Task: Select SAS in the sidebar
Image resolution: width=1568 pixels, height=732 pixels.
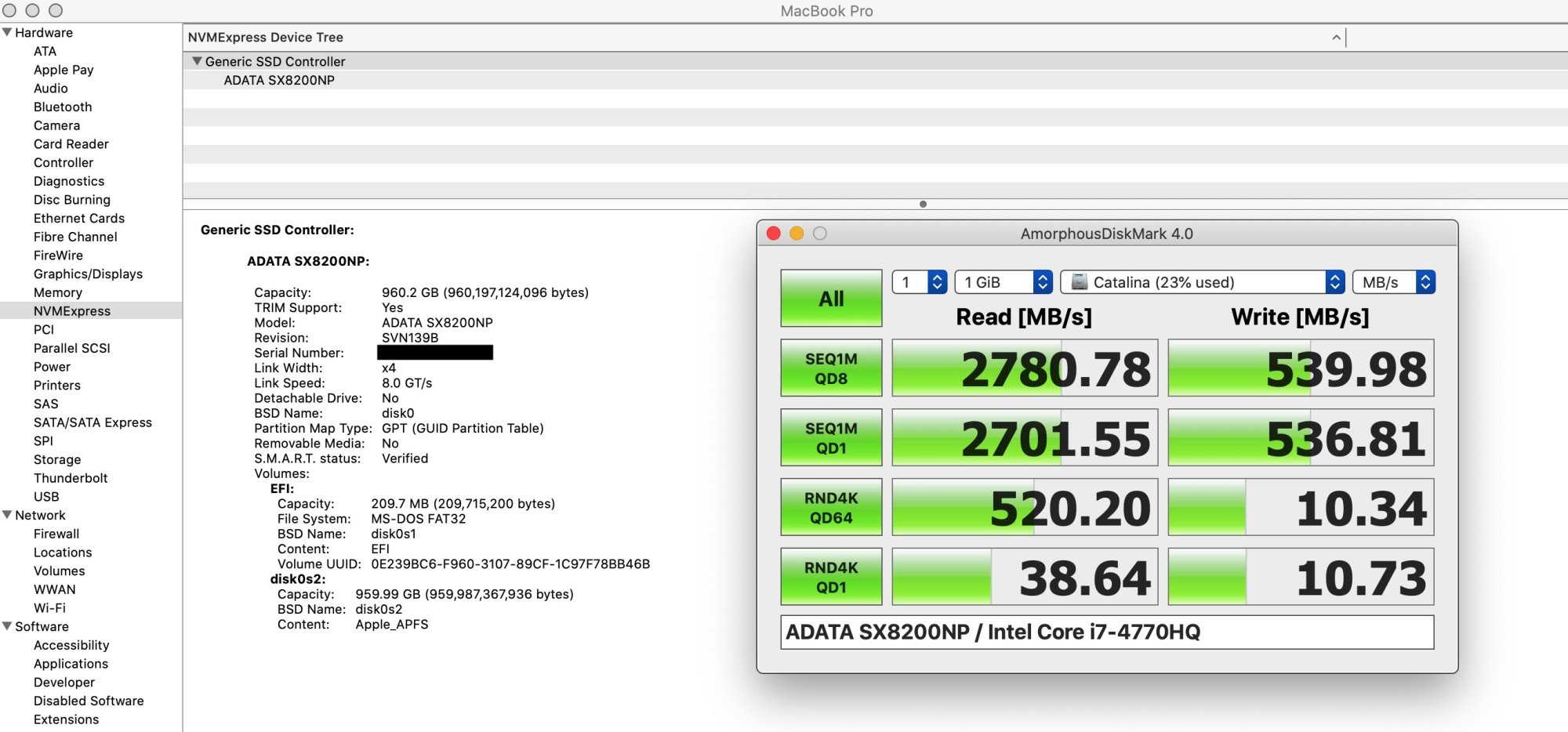Action: [x=45, y=404]
